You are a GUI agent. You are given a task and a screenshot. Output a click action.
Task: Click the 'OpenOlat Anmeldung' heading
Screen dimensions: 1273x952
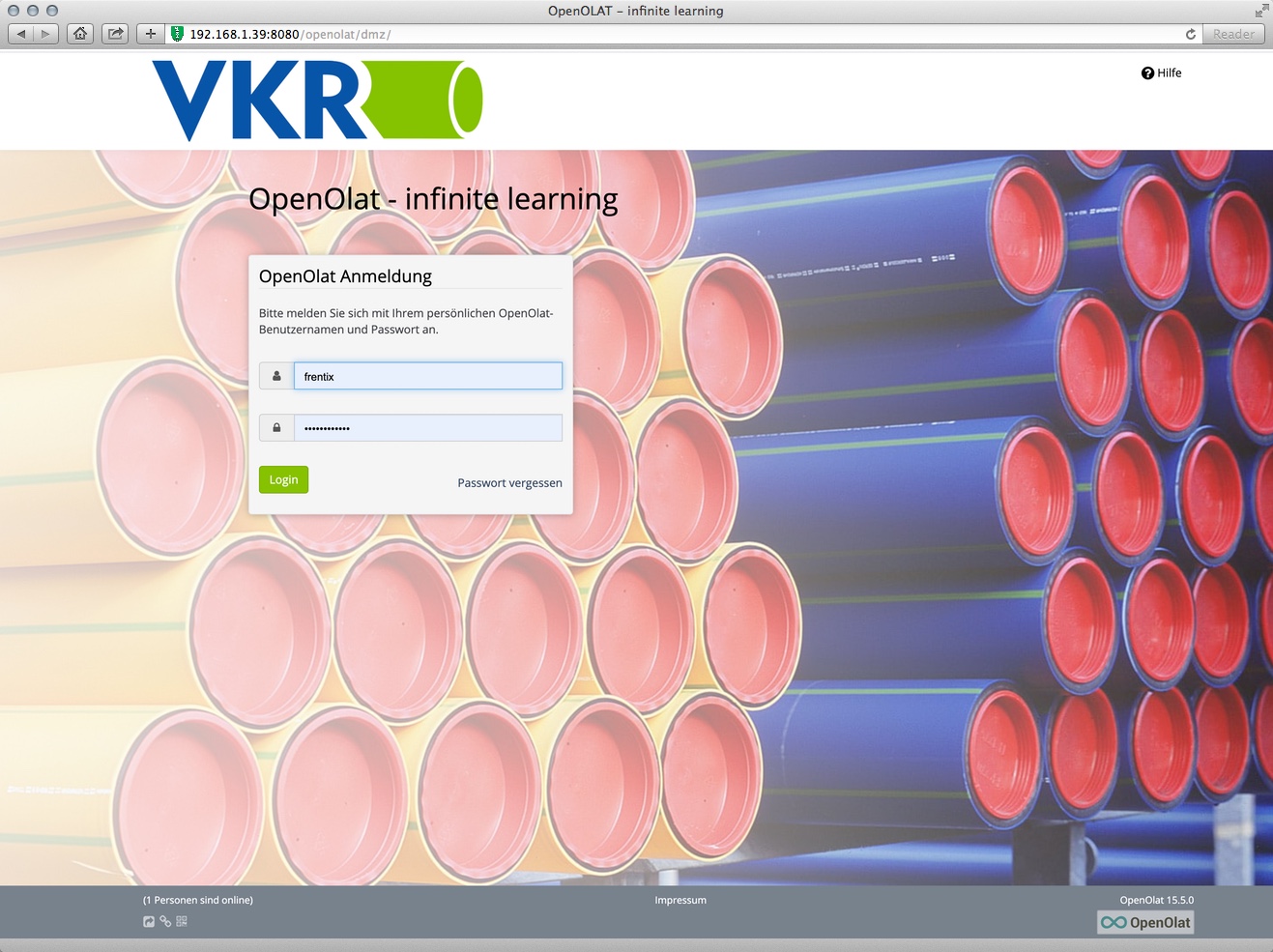coord(345,276)
